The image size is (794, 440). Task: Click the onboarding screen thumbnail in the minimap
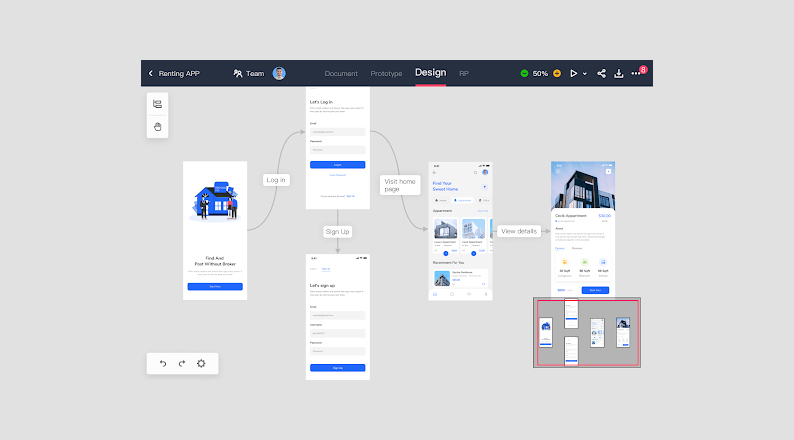pyautogui.click(x=545, y=332)
